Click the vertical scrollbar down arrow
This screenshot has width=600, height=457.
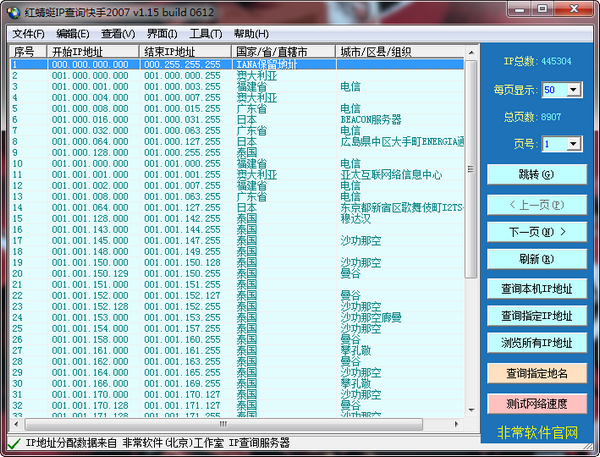point(472,410)
